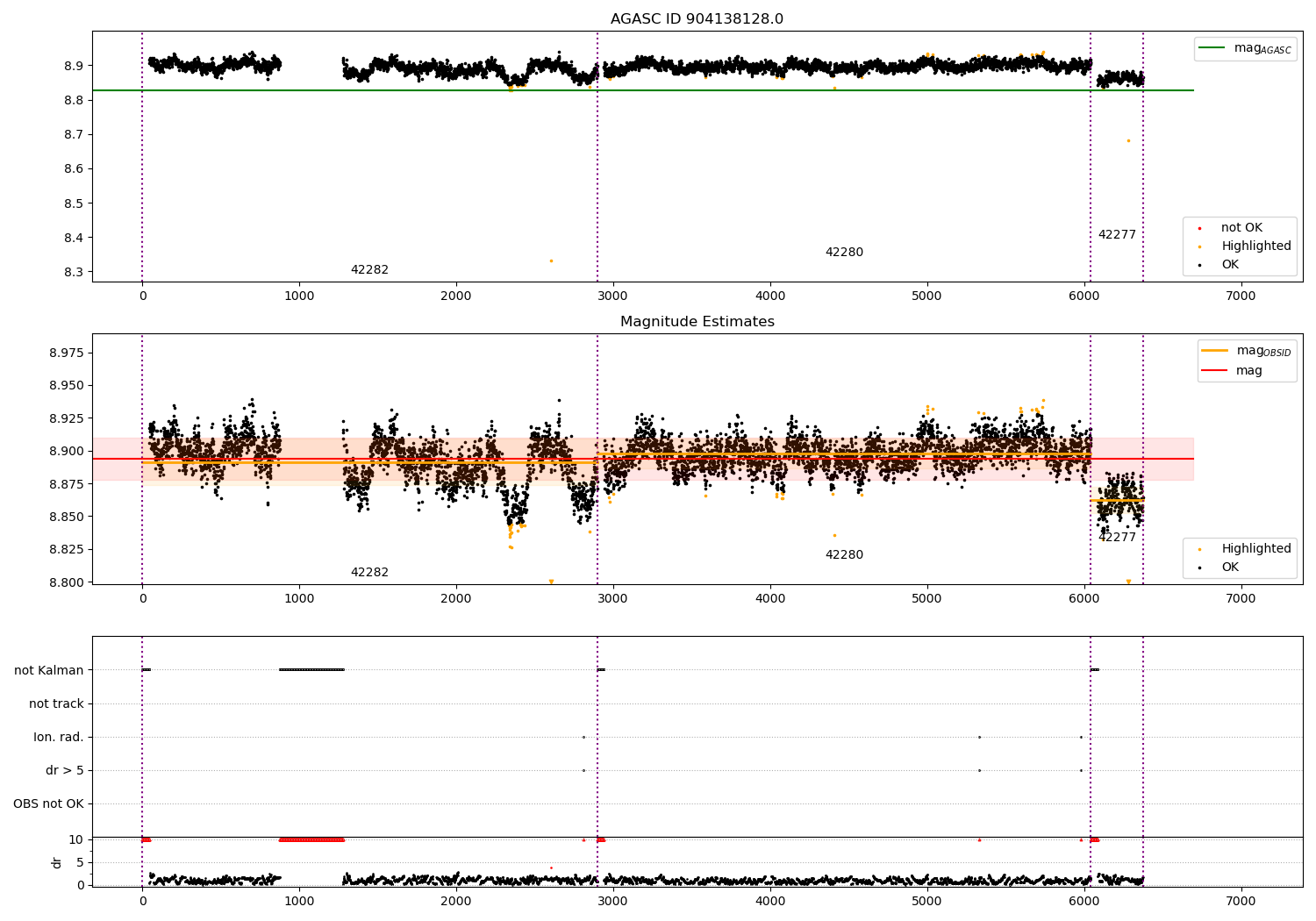Click x-axis tick 1000 in middle plot
The height and width of the screenshot is (921, 1316).
[x=299, y=598]
